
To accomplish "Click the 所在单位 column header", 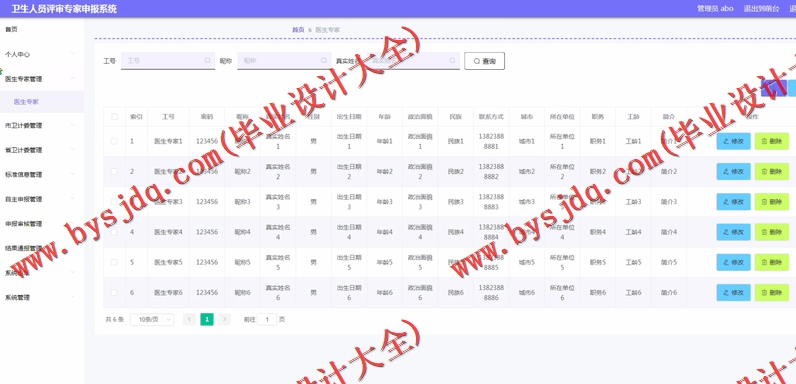I will (x=562, y=117).
